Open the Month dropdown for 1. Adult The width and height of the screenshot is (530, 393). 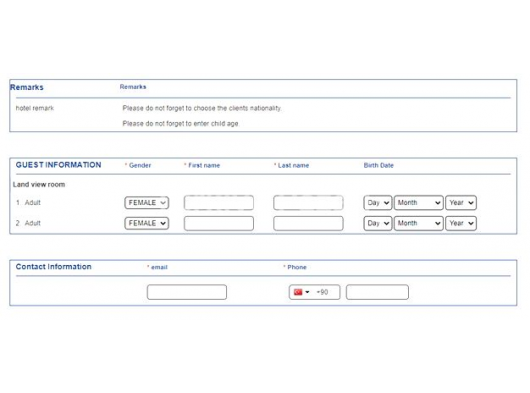(418, 203)
